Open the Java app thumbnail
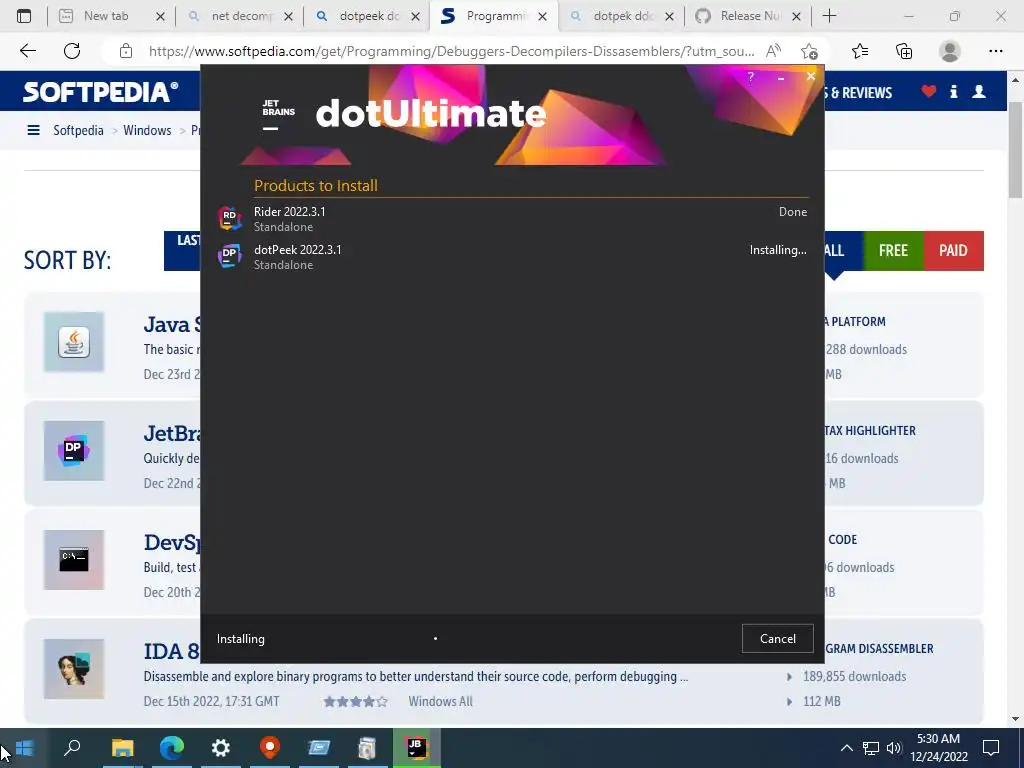1024x768 pixels. [74, 342]
